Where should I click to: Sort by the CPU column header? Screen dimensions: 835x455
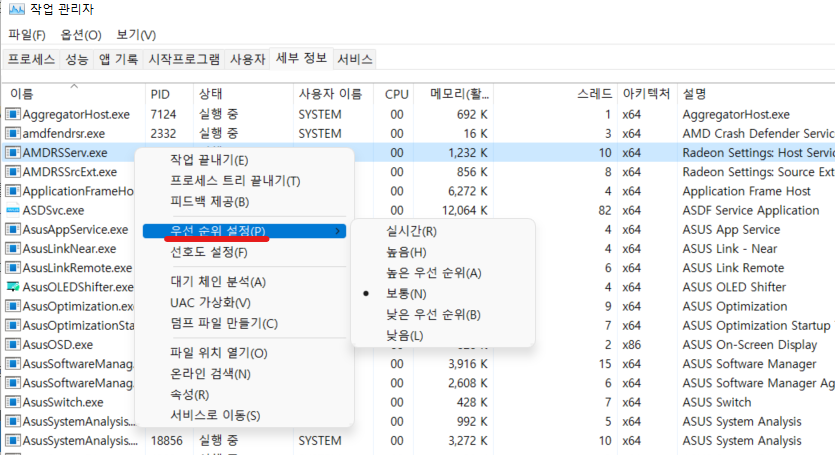tap(394, 94)
